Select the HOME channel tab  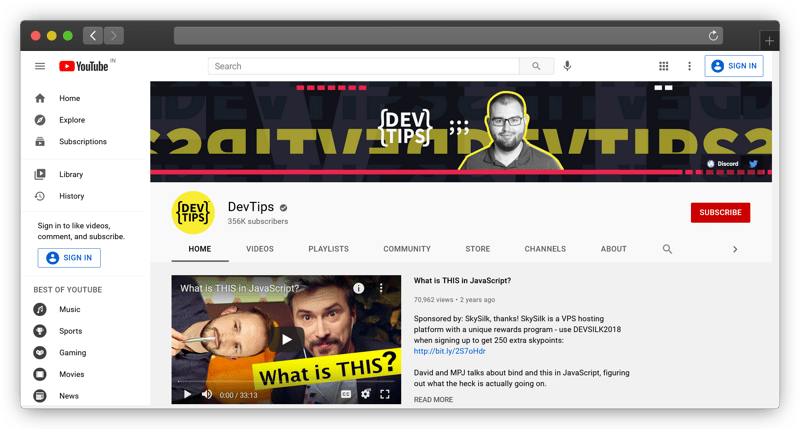tap(199, 249)
